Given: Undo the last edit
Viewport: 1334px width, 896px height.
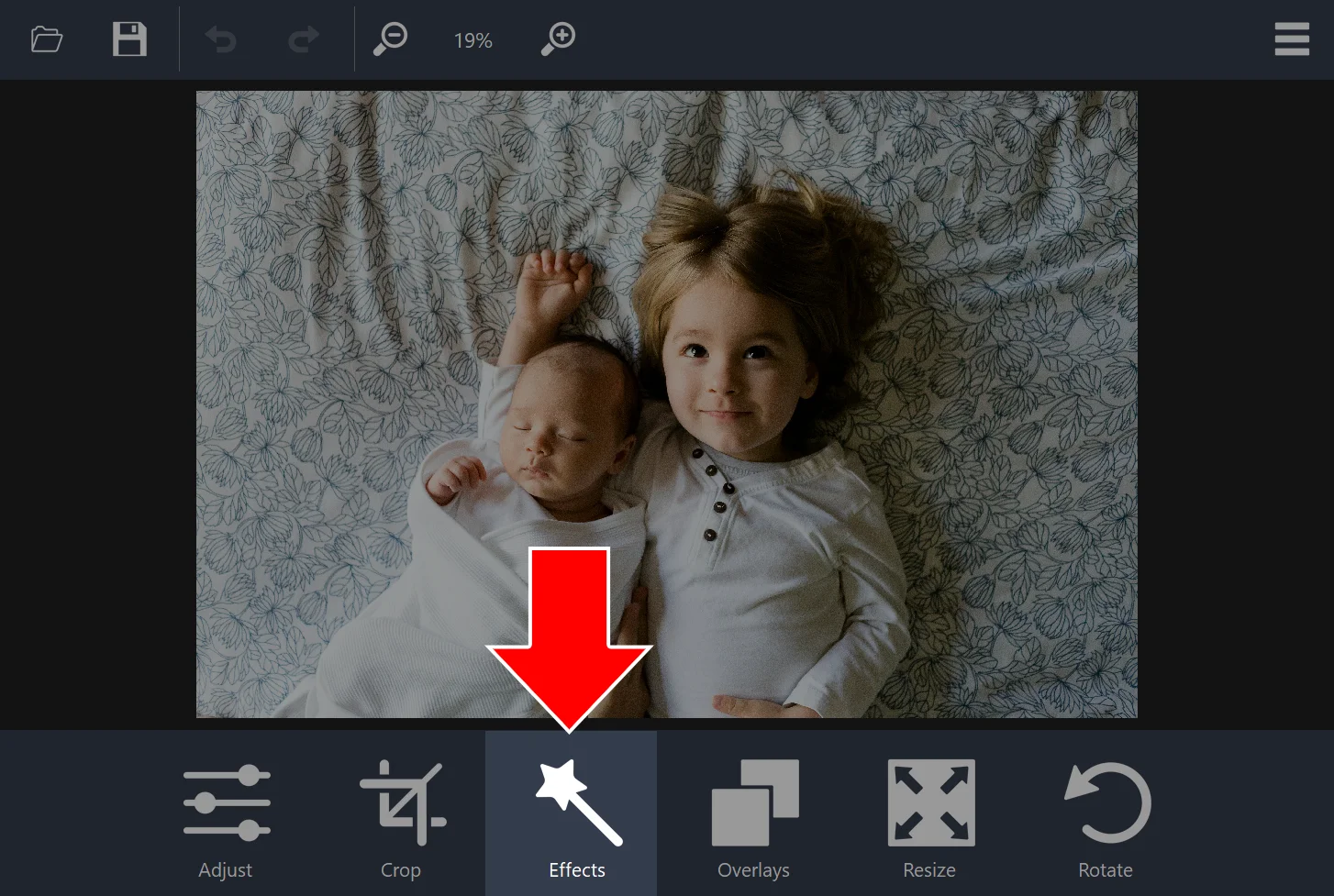Looking at the screenshot, I should [221, 39].
